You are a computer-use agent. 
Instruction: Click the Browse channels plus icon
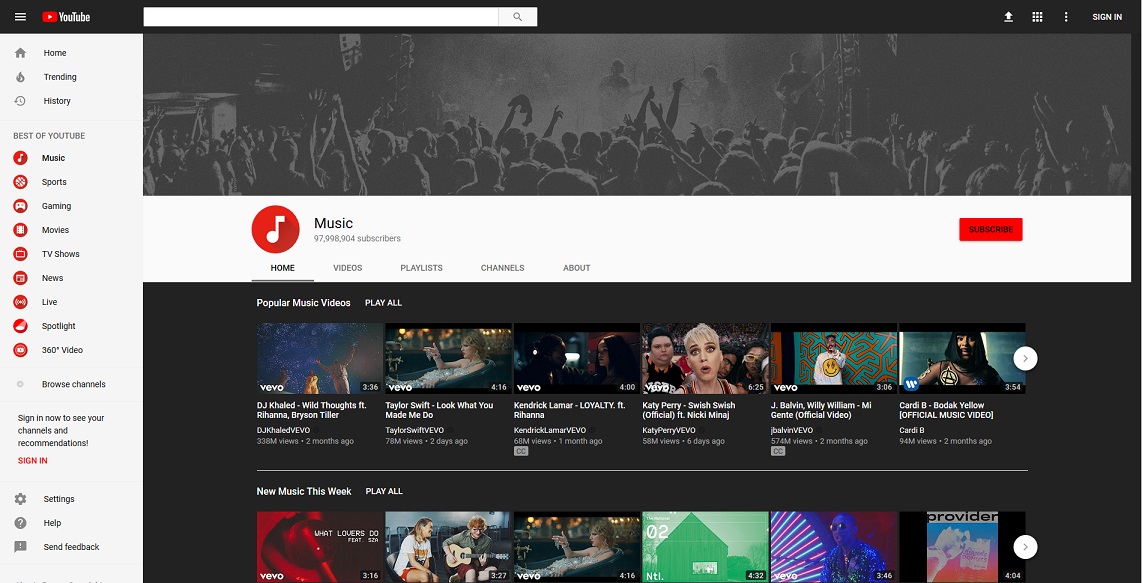tap(20, 384)
